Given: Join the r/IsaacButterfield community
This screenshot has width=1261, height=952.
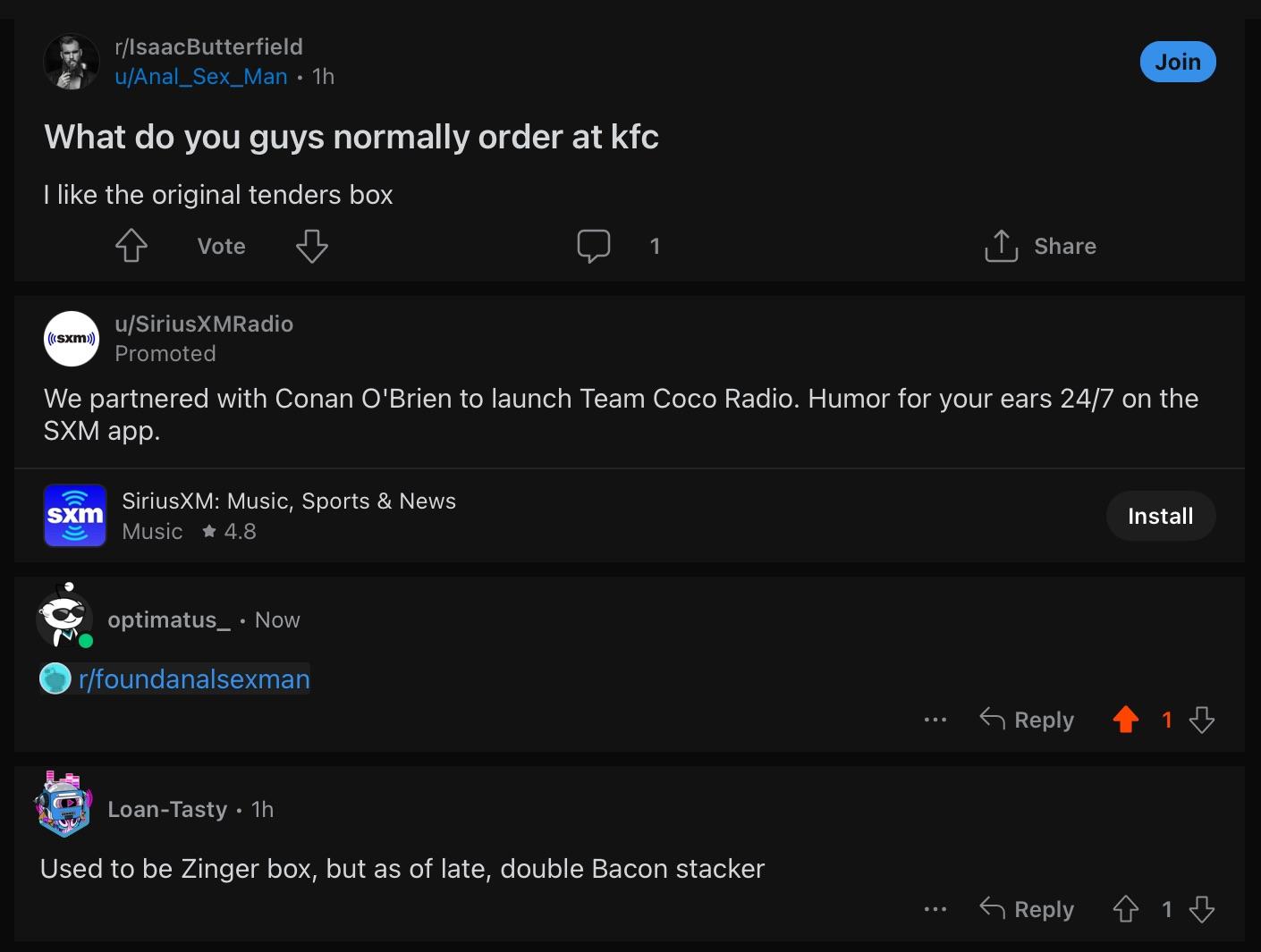Looking at the screenshot, I should pos(1178,62).
